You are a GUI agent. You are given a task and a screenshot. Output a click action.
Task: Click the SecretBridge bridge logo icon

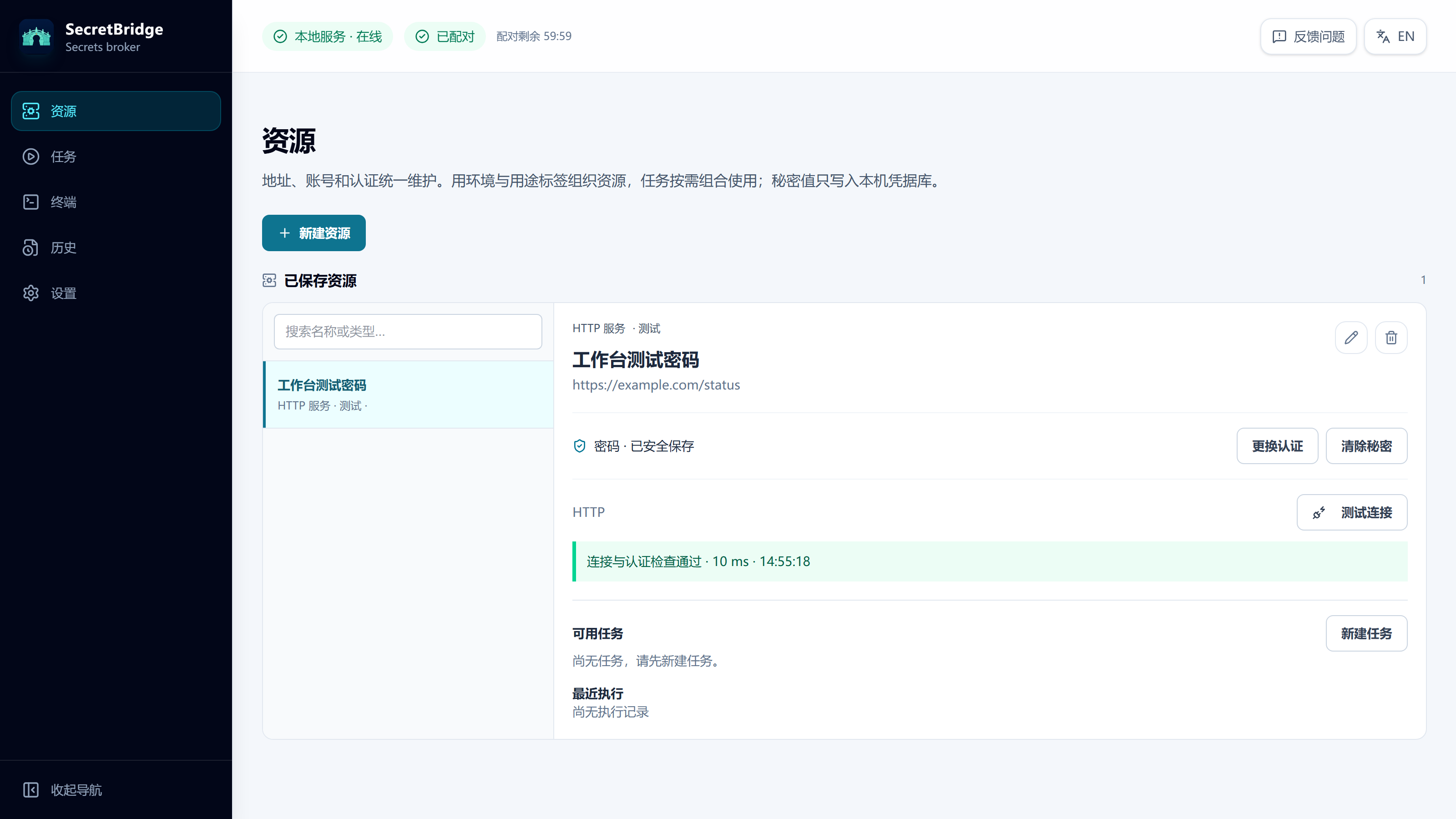click(36, 37)
